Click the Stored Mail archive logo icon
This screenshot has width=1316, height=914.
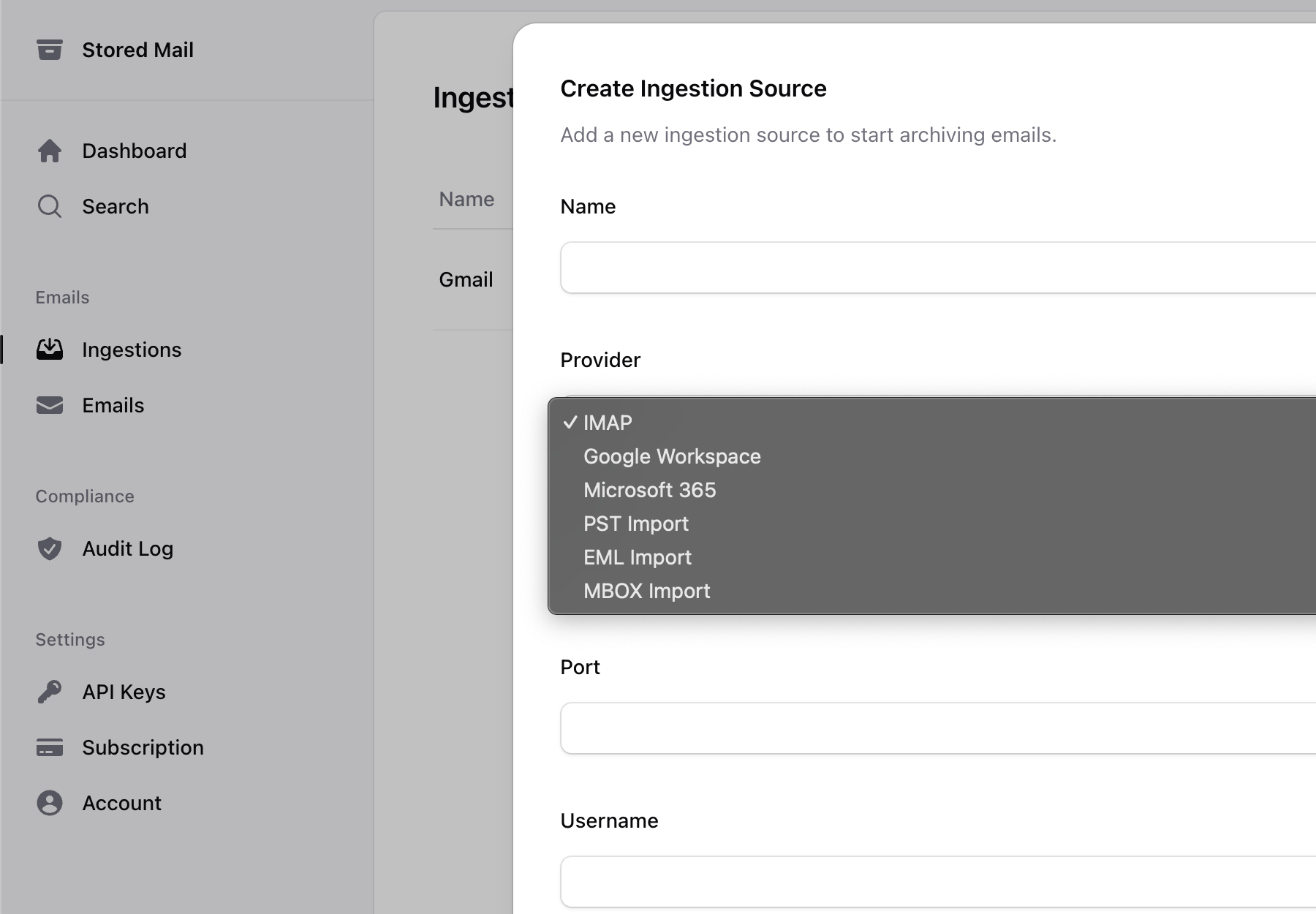click(50, 50)
